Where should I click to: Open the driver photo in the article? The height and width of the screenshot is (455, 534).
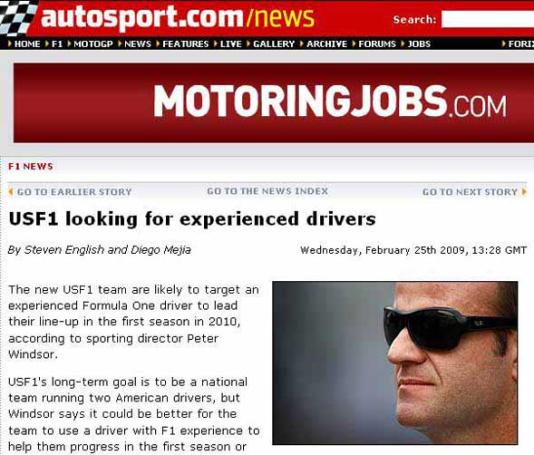[x=395, y=363]
